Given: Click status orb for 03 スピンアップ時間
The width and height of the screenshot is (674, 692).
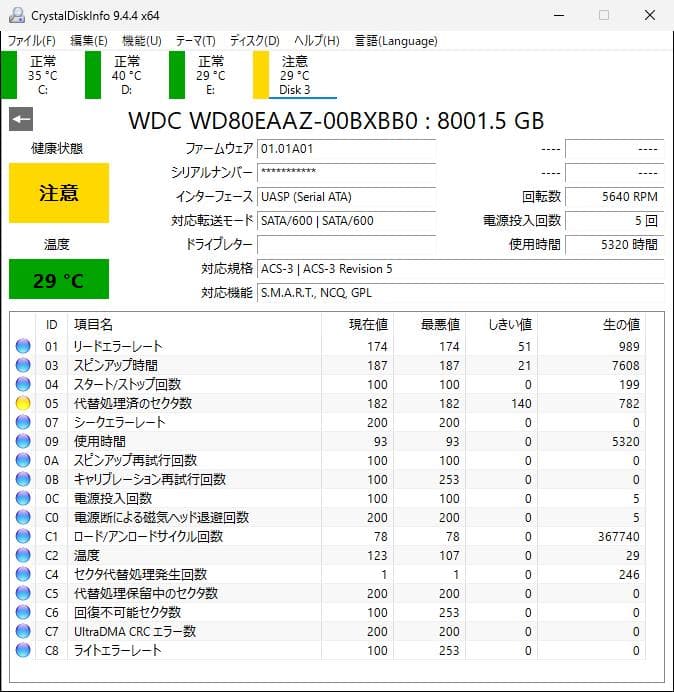Looking at the screenshot, I should [23, 365].
